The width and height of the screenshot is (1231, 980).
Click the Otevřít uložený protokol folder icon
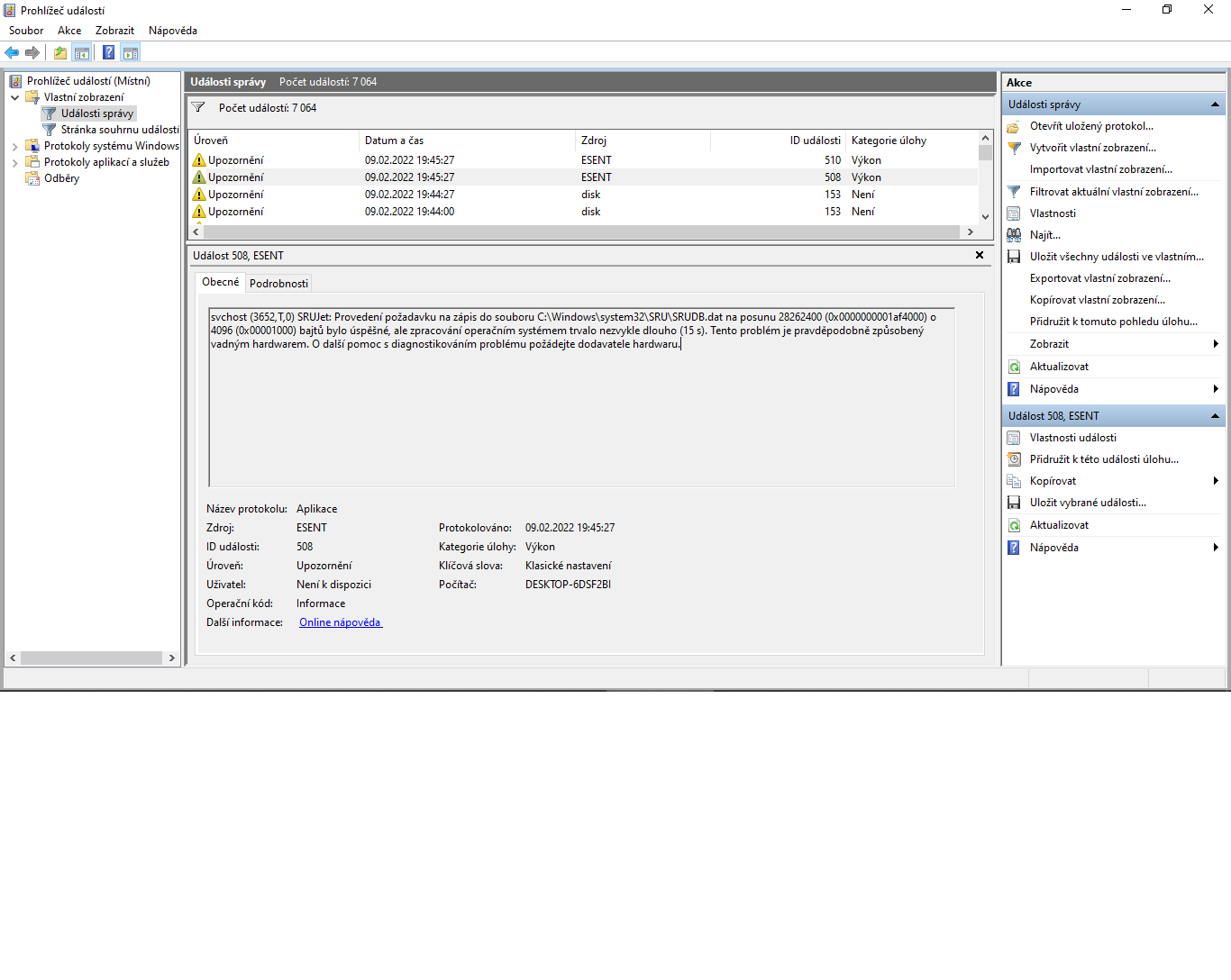tap(1014, 126)
